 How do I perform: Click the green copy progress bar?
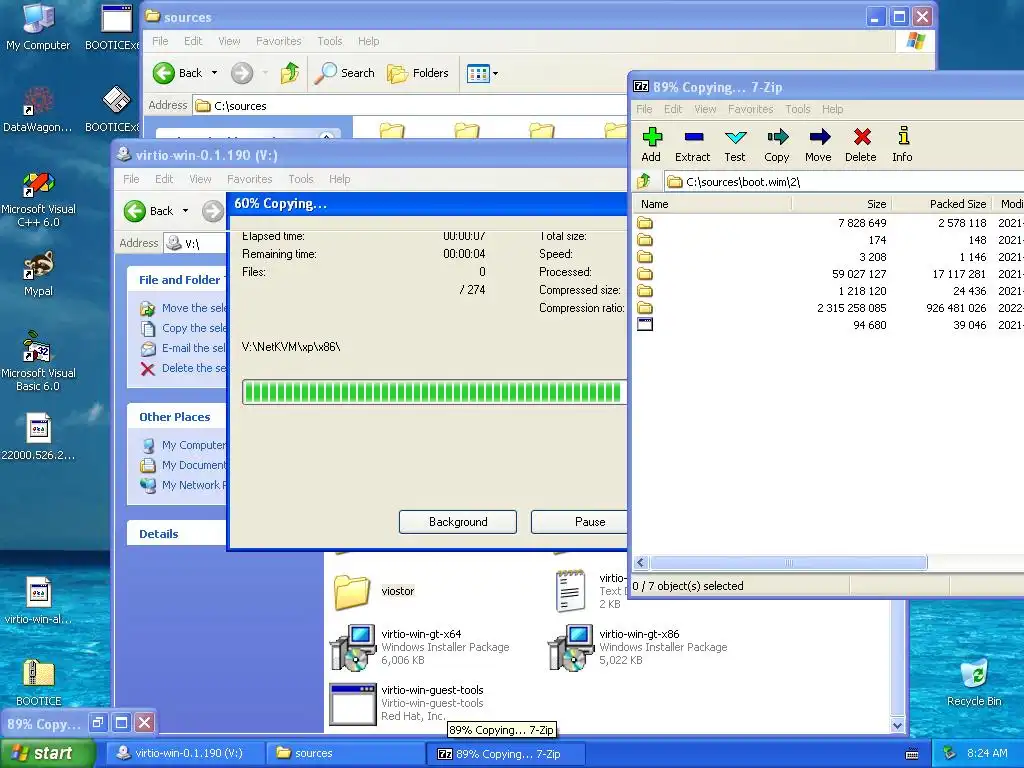pyautogui.click(x=434, y=392)
